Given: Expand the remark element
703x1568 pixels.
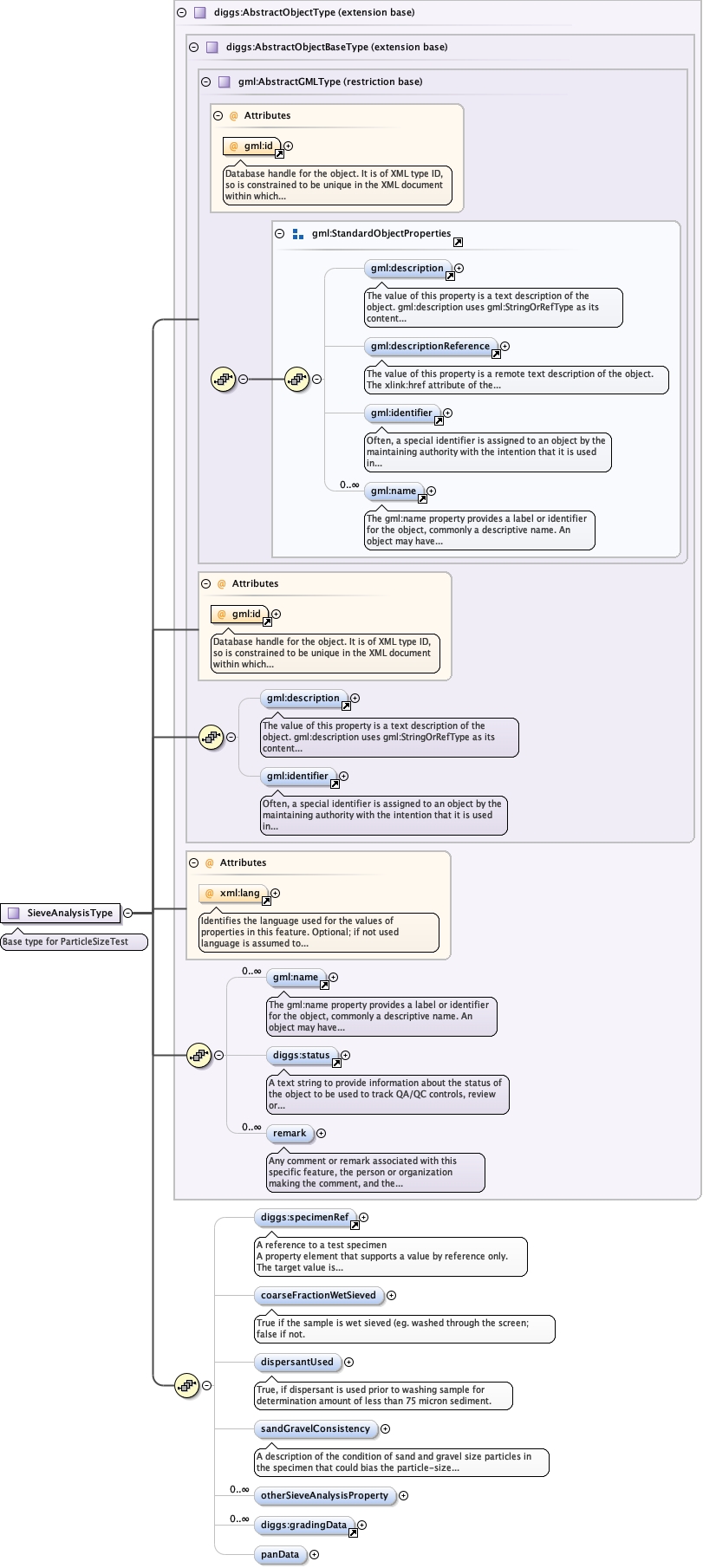Looking at the screenshot, I should pos(321,1134).
